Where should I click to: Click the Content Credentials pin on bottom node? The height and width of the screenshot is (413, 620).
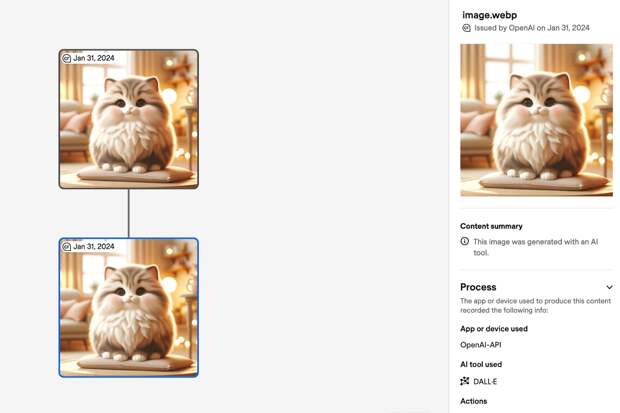click(x=67, y=246)
